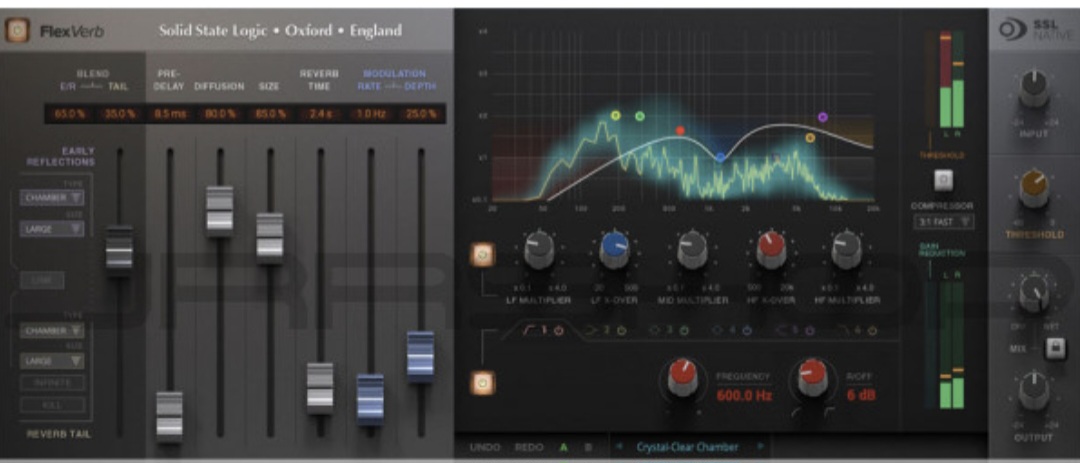Screen dimensions: 1080x463
Task: Toggle reverb time multiplier section power
Action: tap(482, 254)
